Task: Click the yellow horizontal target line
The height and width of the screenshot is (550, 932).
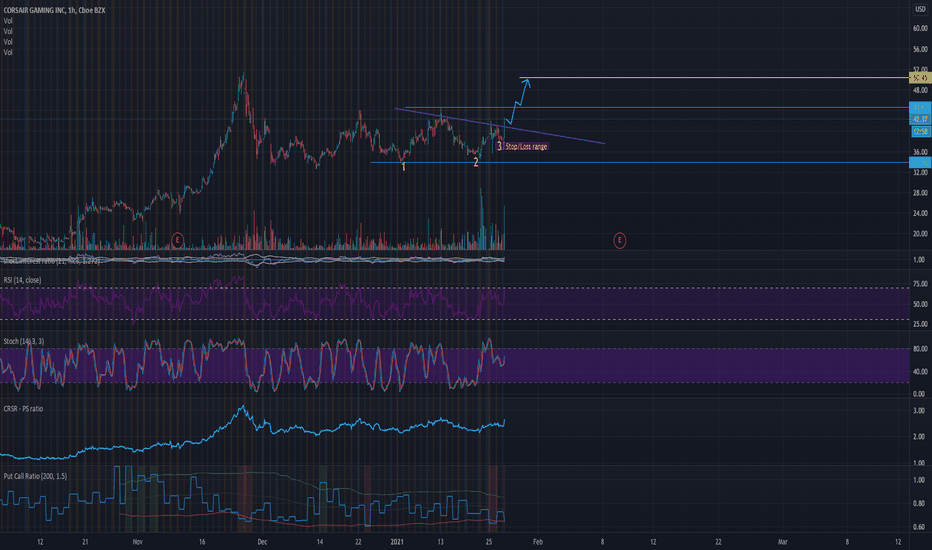Action: tap(713, 77)
